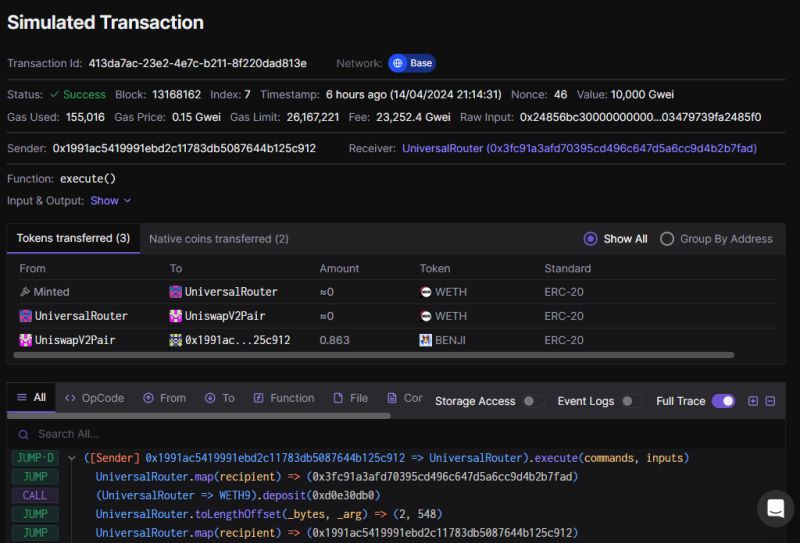Click UniversalRouter avatar icon in Minted row
The width and height of the screenshot is (800, 543).
pyautogui.click(x=176, y=292)
